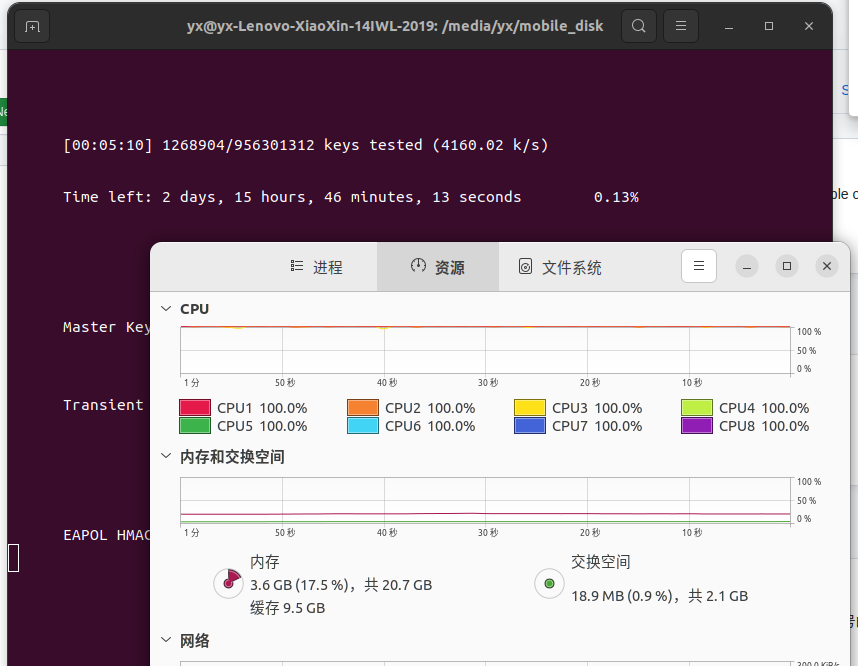Image resolution: width=858 pixels, height=666 pixels.
Task: Click the 'Master Key' text in terminal
Action: 107,327
